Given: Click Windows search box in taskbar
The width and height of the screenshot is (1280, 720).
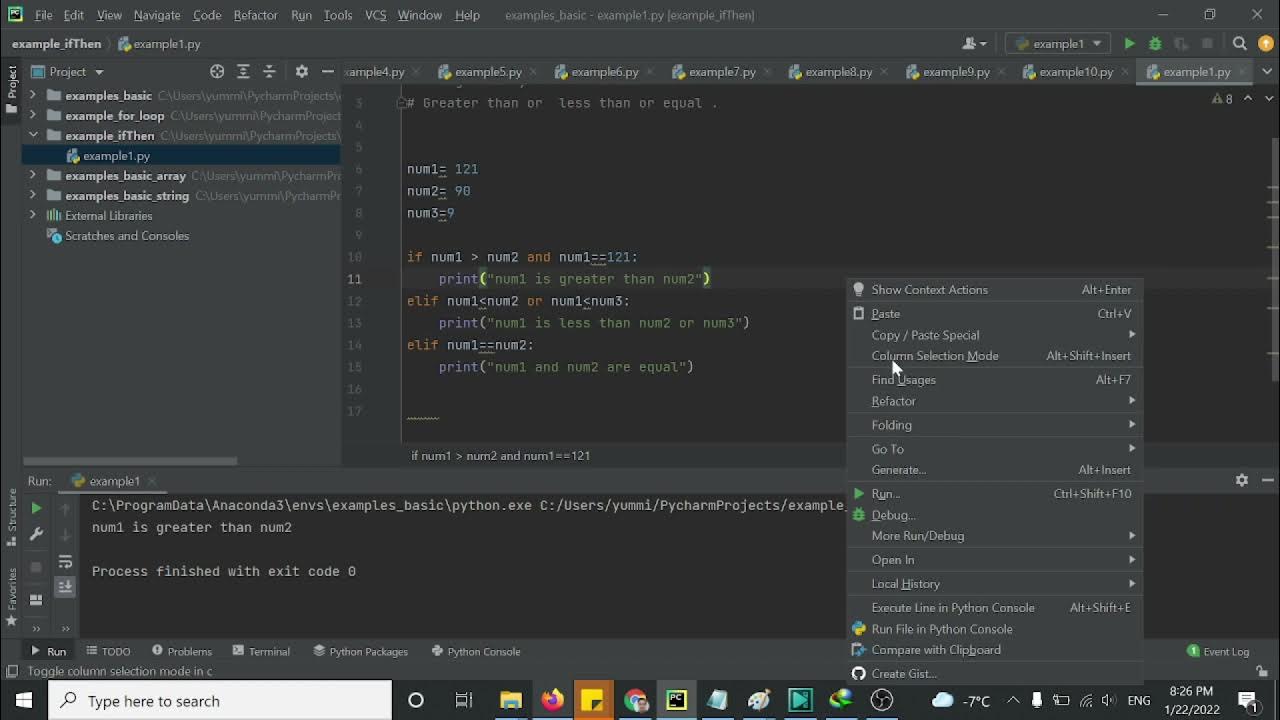Looking at the screenshot, I should click(x=220, y=700).
